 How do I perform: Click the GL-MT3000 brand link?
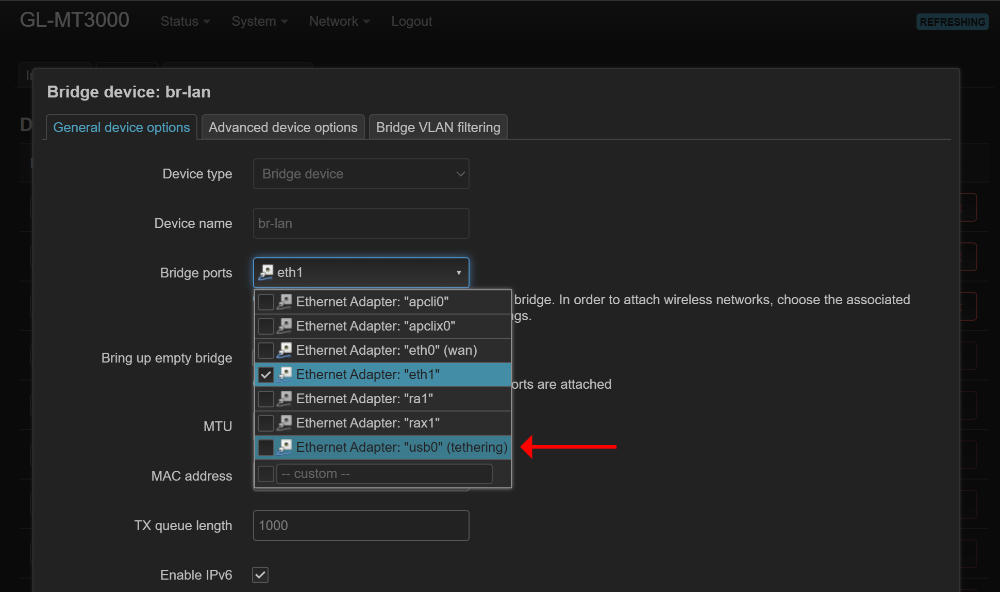[x=75, y=20]
